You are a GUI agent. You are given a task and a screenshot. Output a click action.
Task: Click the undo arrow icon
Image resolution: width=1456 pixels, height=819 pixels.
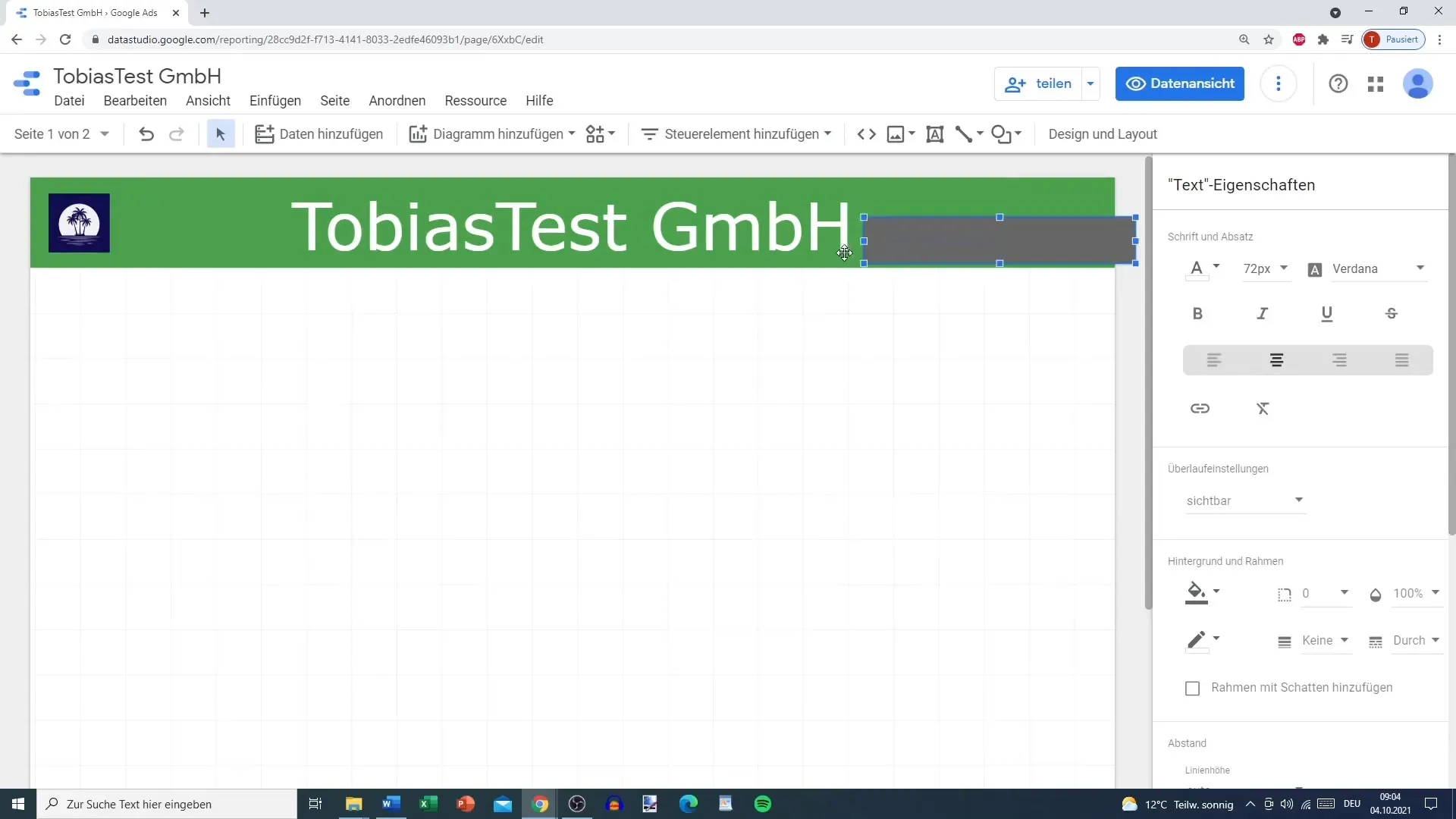click(146, 134)
